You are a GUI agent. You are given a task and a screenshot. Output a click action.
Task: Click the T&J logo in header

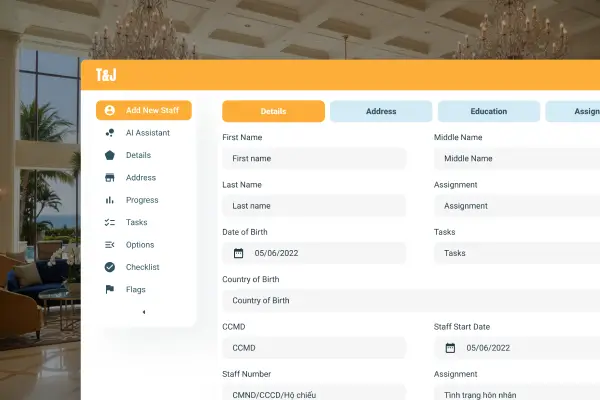pyautogui.click(x=106, y=75)
